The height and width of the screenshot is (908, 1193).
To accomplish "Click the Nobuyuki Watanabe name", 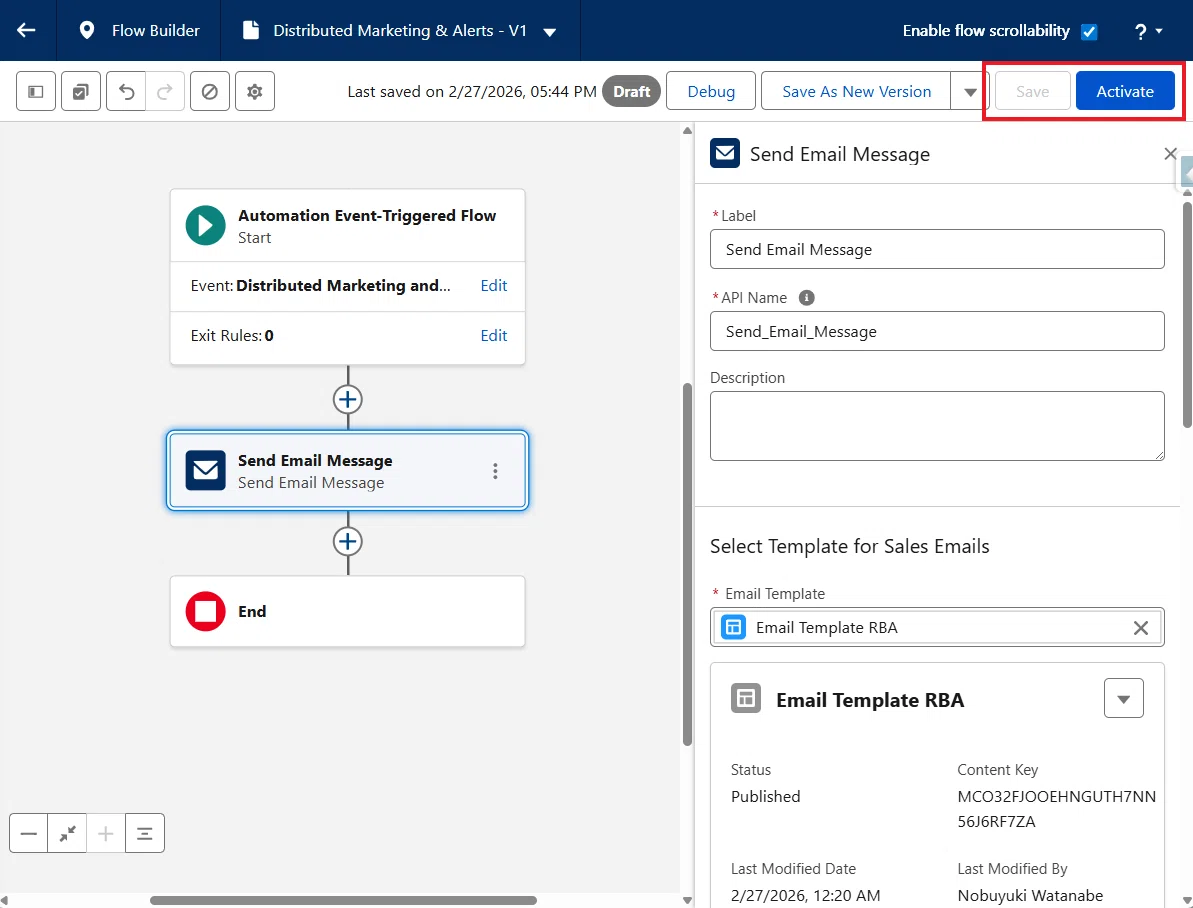I will [x=1030, y=896].
